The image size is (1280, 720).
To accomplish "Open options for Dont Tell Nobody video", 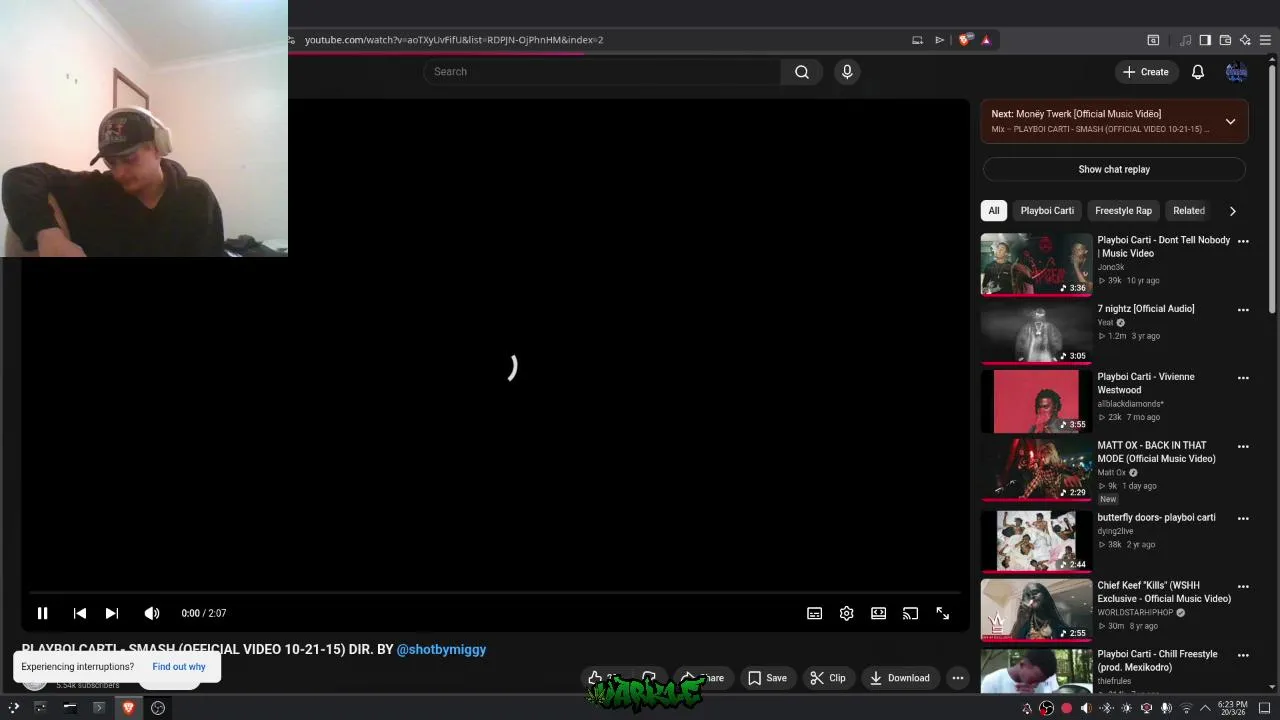I will click(x=1243, y=241).
